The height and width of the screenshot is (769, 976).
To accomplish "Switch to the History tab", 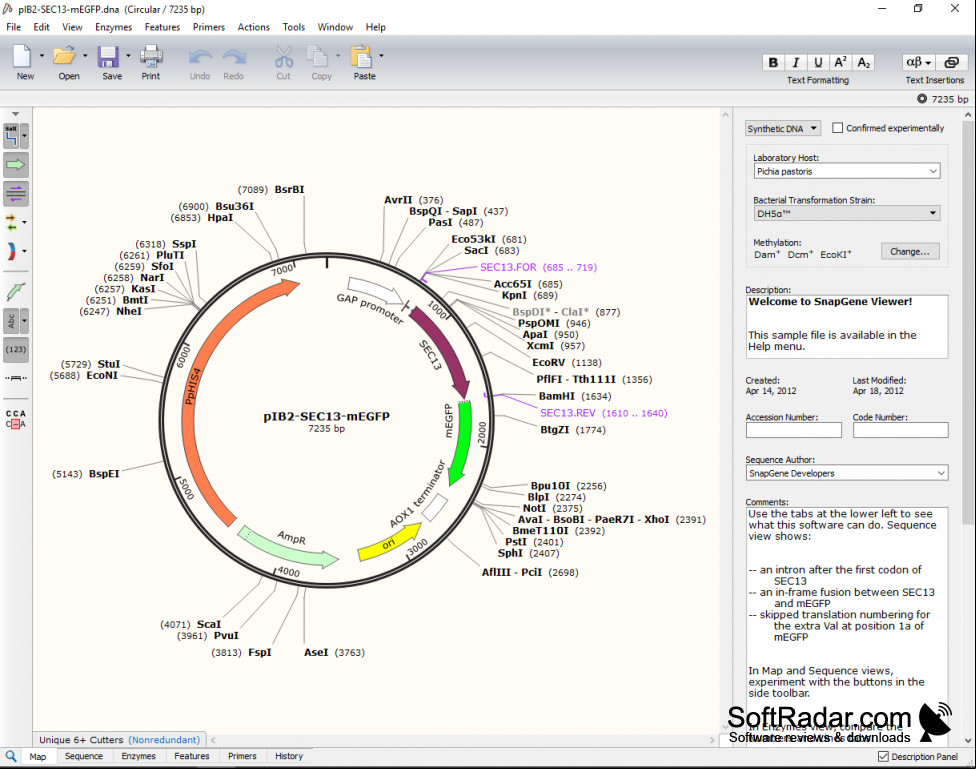I will tap(289, 756).
